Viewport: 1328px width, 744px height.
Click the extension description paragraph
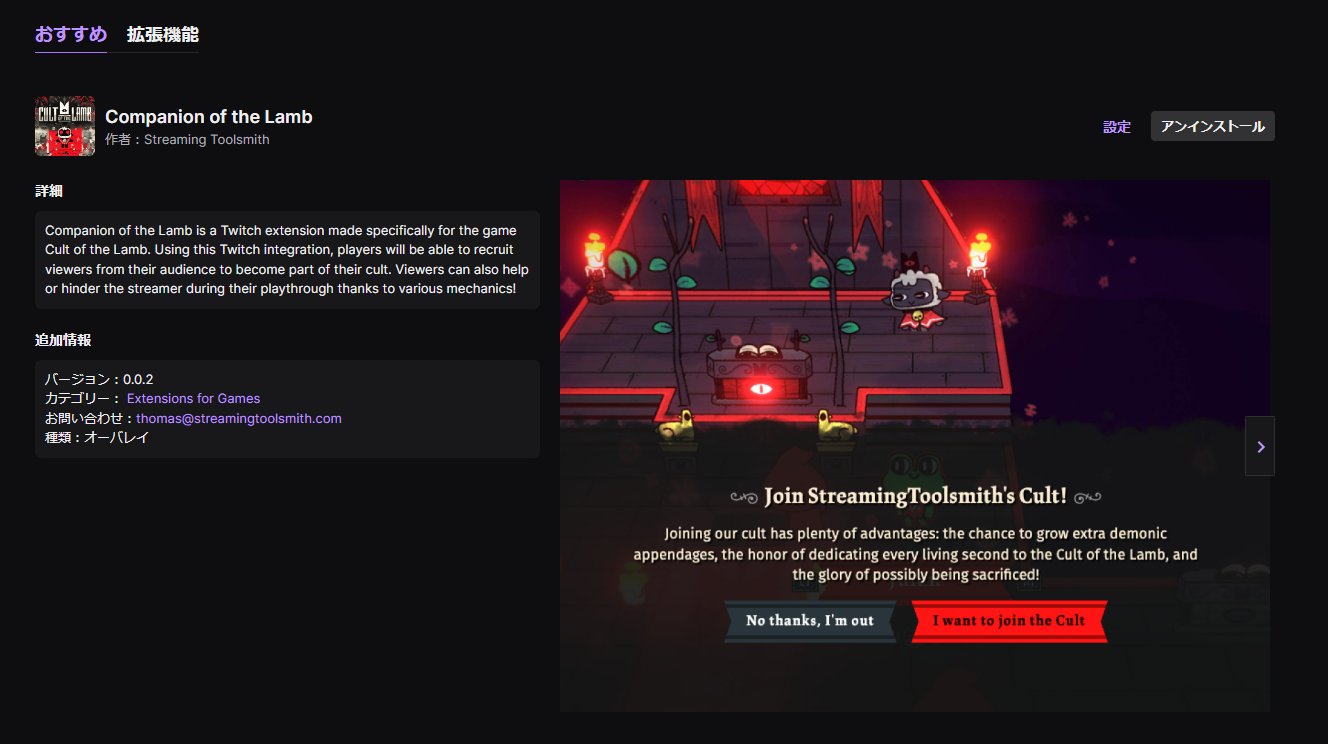click(x=287, y=260)
